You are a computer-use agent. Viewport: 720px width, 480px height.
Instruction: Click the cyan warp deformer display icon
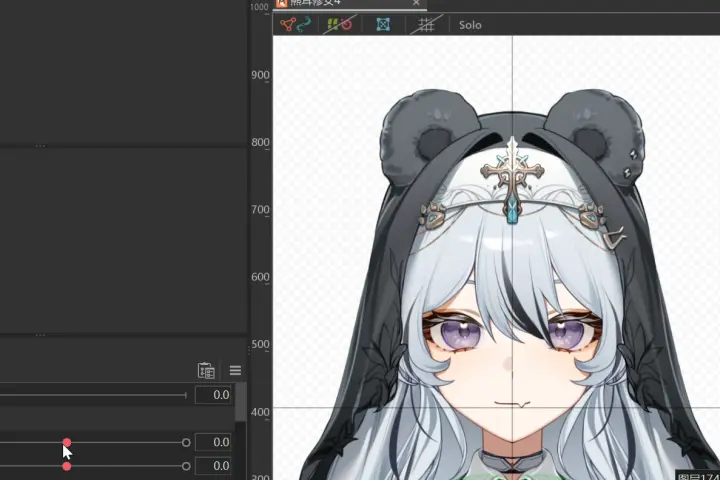pyautogui.click(x=383, y=24)
